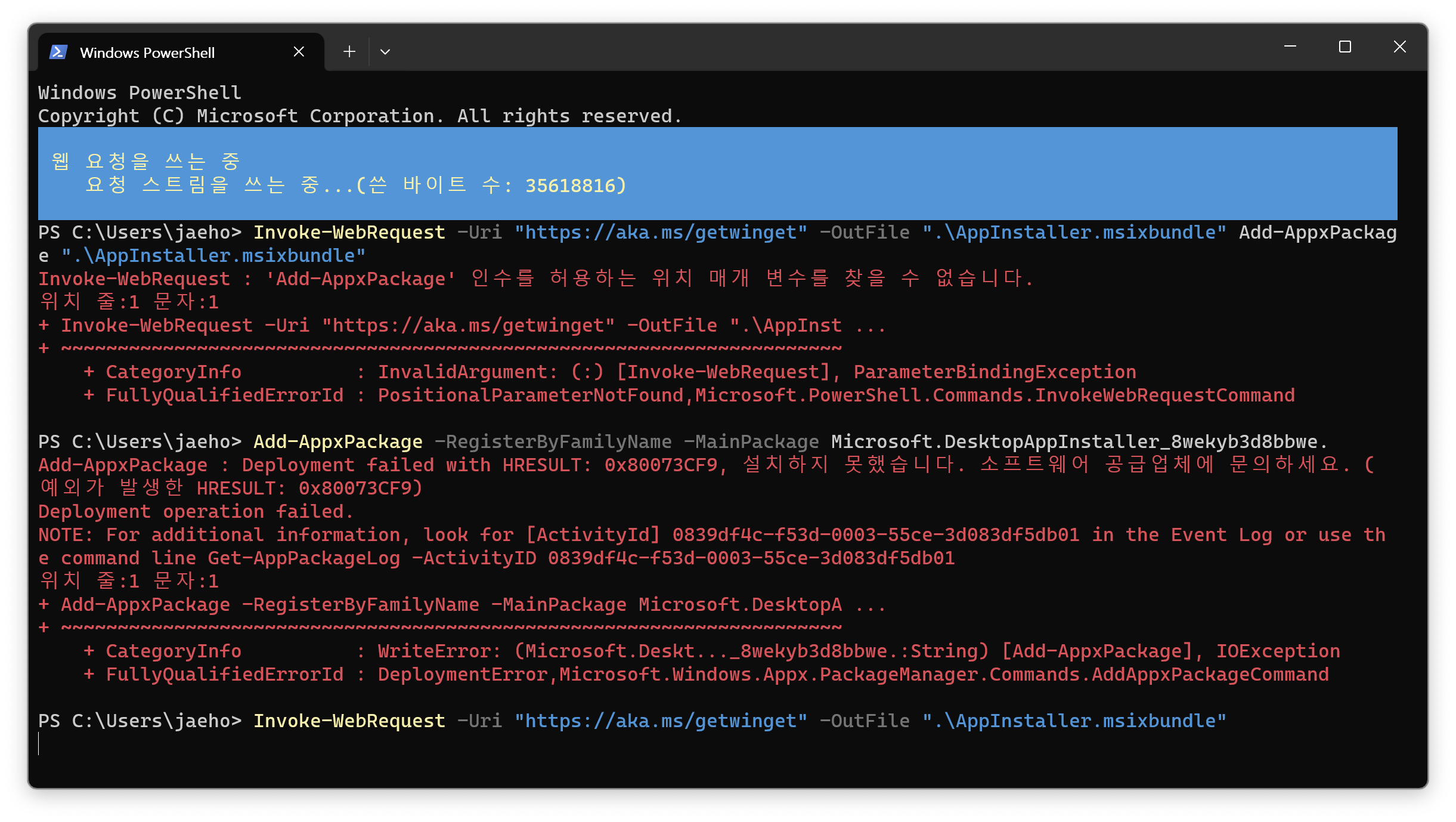The image size is (1456, 822).
Task: Minimize the terminal window
Action: pos(1290,47)
